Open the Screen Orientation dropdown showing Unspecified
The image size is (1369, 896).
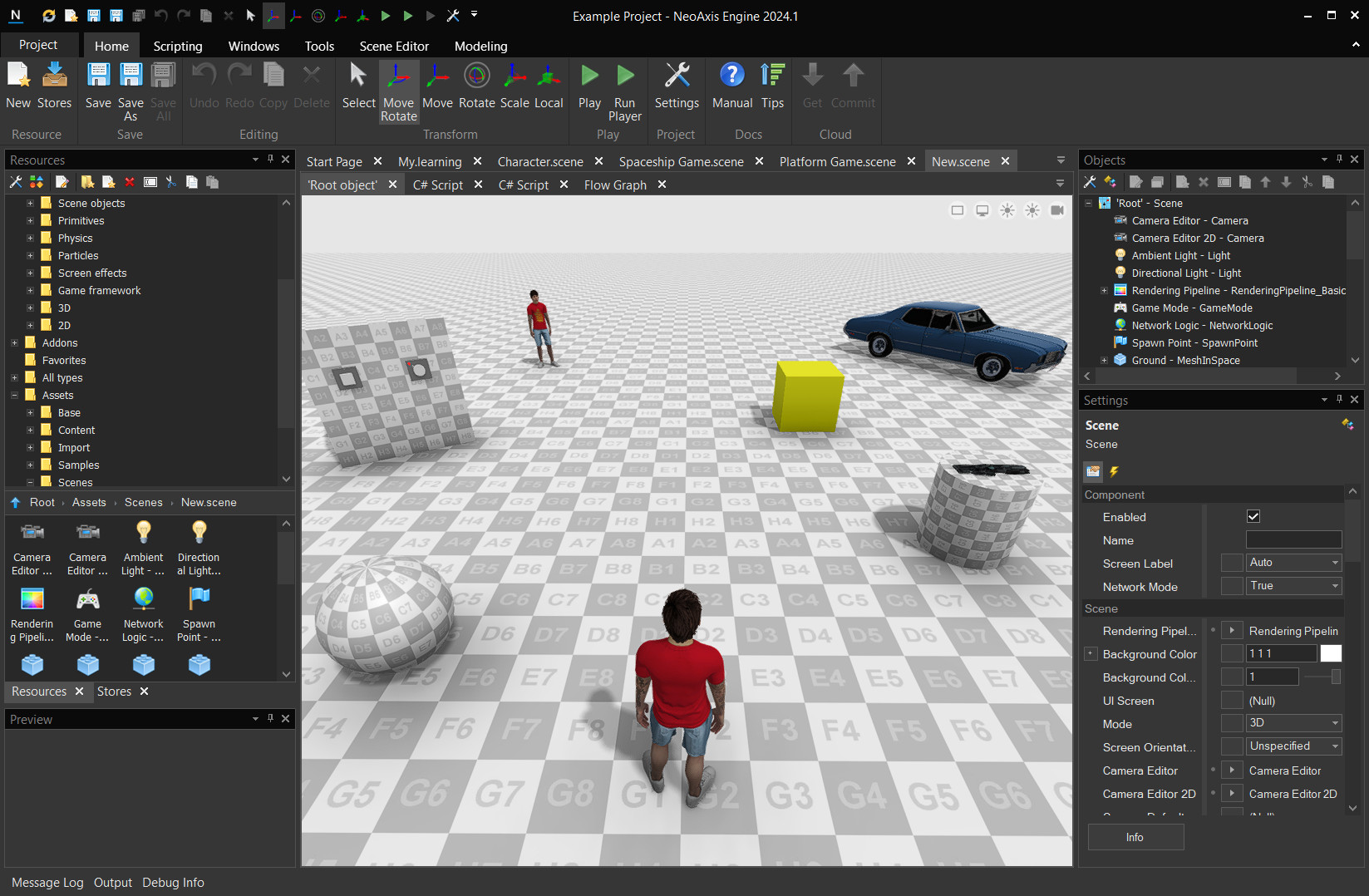tap(1293, 746)
